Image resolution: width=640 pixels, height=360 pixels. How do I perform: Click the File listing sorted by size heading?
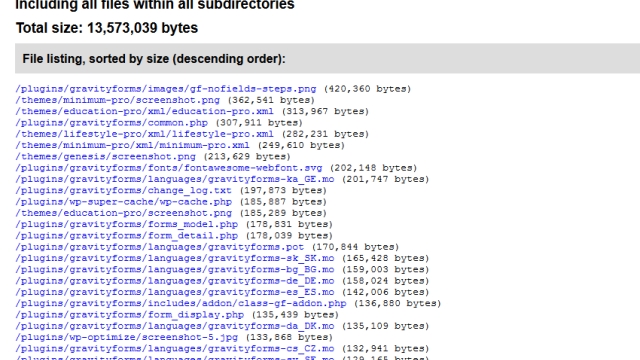154,59
